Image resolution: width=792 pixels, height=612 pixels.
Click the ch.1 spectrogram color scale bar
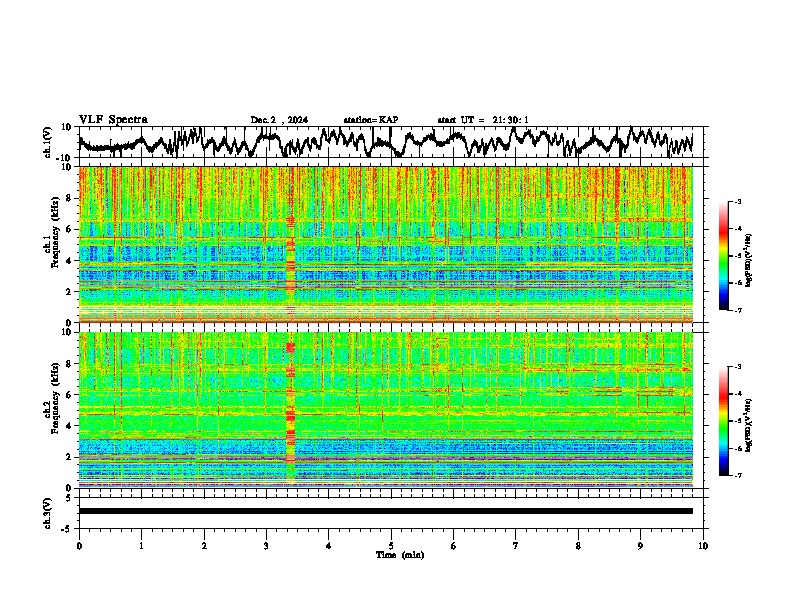724,256
